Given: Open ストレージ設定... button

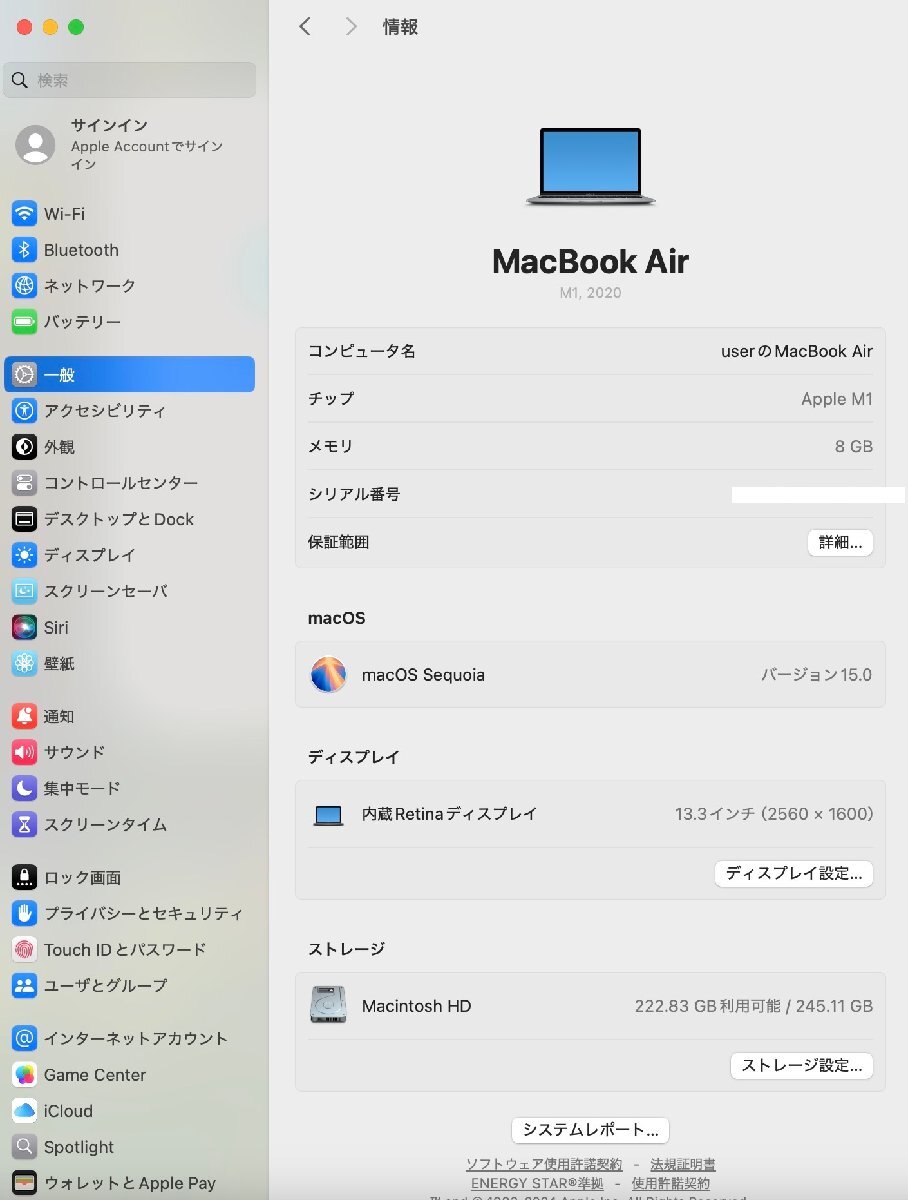Looking at the screenshot, I should (x=802, y=1065).
